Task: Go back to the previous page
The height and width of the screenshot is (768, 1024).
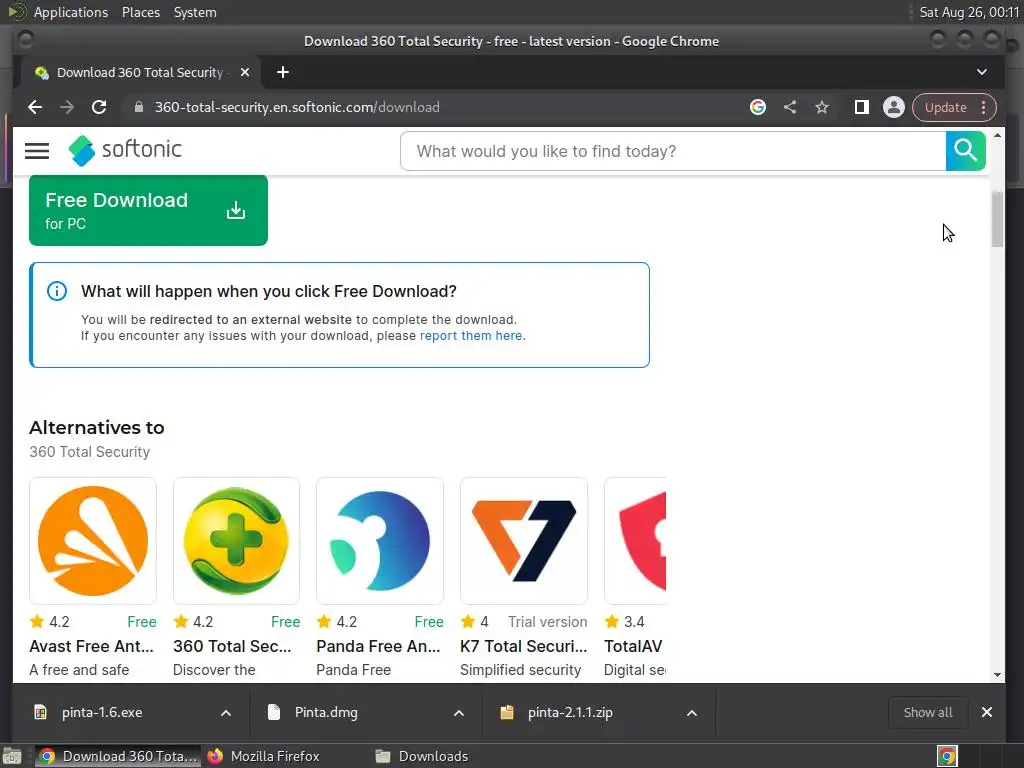Action: pyautogui.click(x=35, y=107)
